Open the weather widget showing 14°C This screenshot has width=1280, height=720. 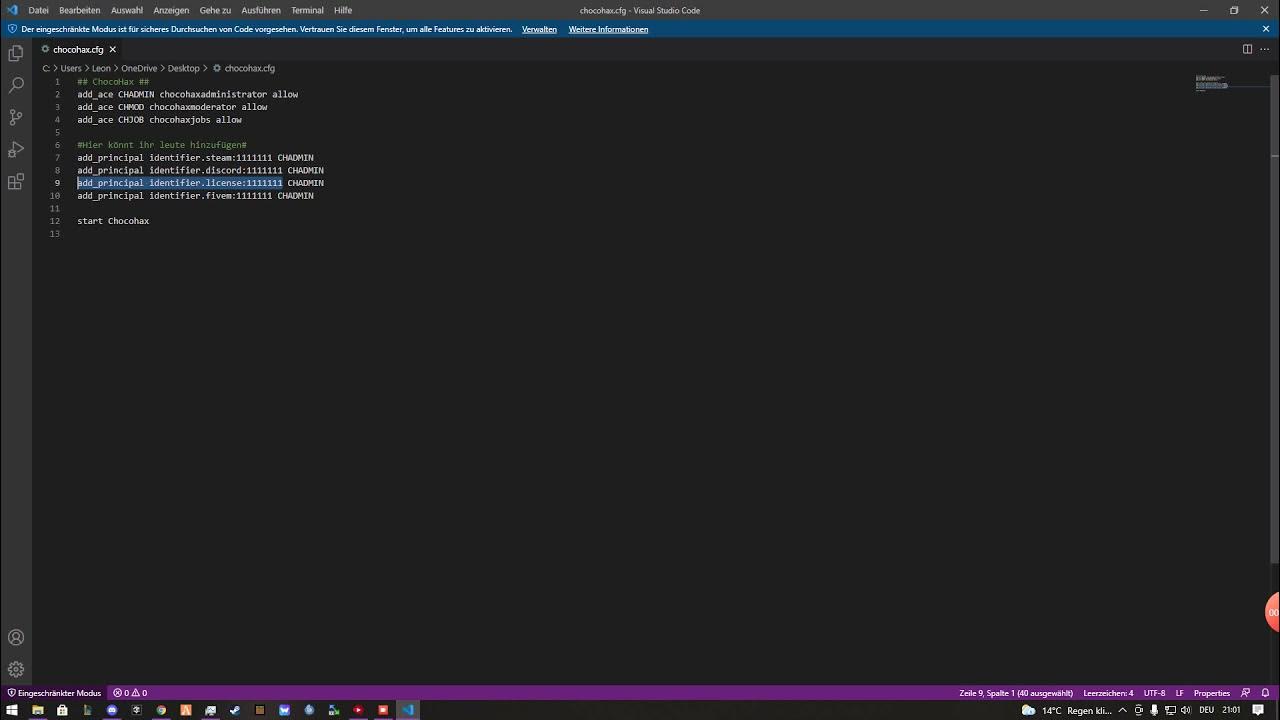(x=1066, y=710)
